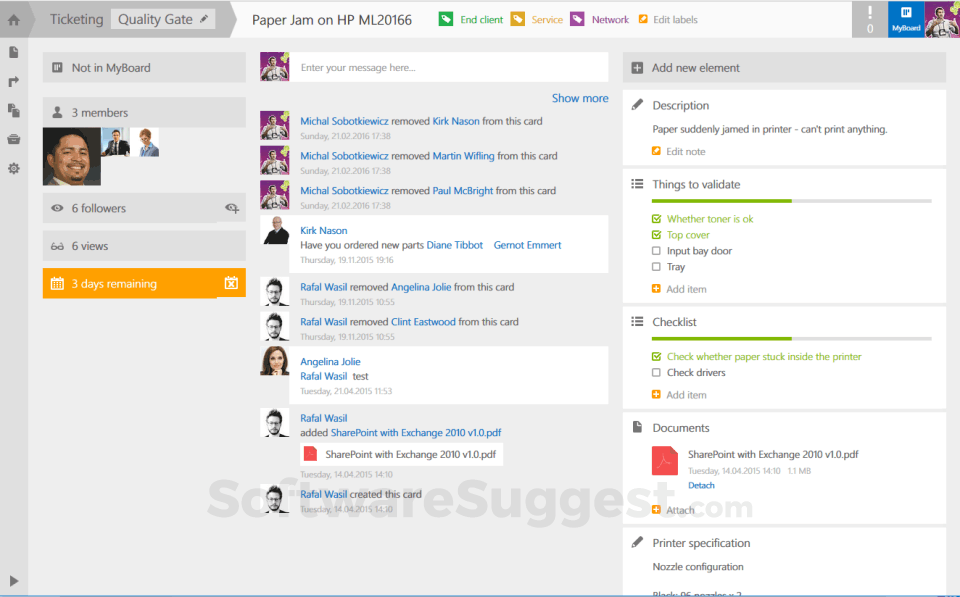This screenshot has height=597, width=960.
Task: Click Gernot Emmert mention link
Action: (x=527, y=245)
